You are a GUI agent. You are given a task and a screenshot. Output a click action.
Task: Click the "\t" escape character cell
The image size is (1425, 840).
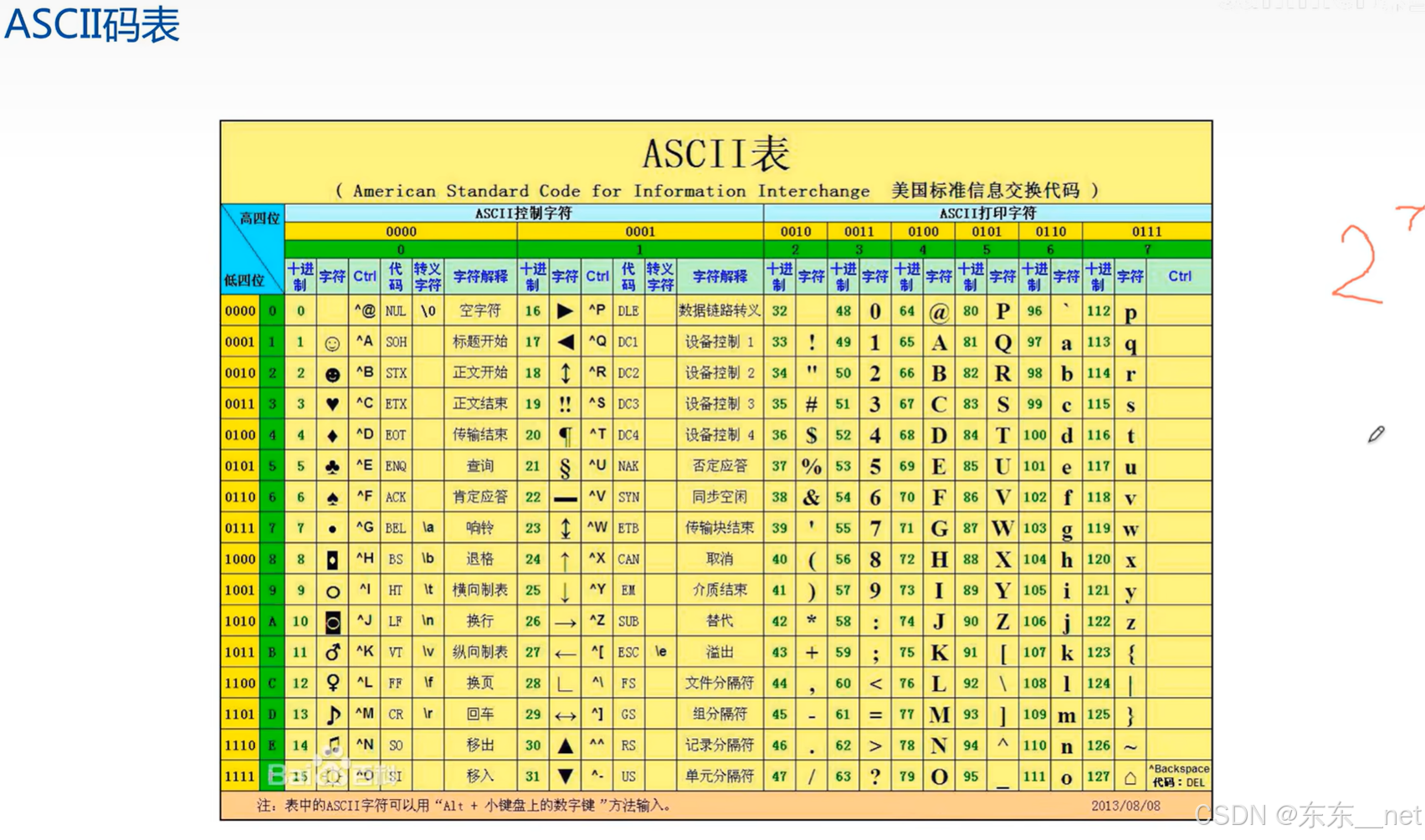point(428,590)
